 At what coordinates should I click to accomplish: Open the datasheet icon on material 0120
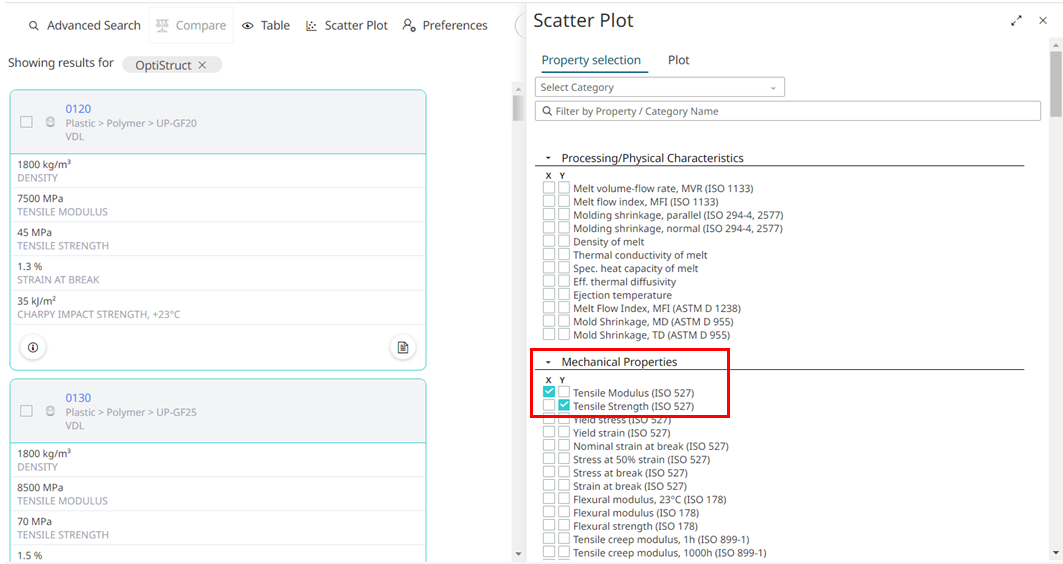point(403,347)
